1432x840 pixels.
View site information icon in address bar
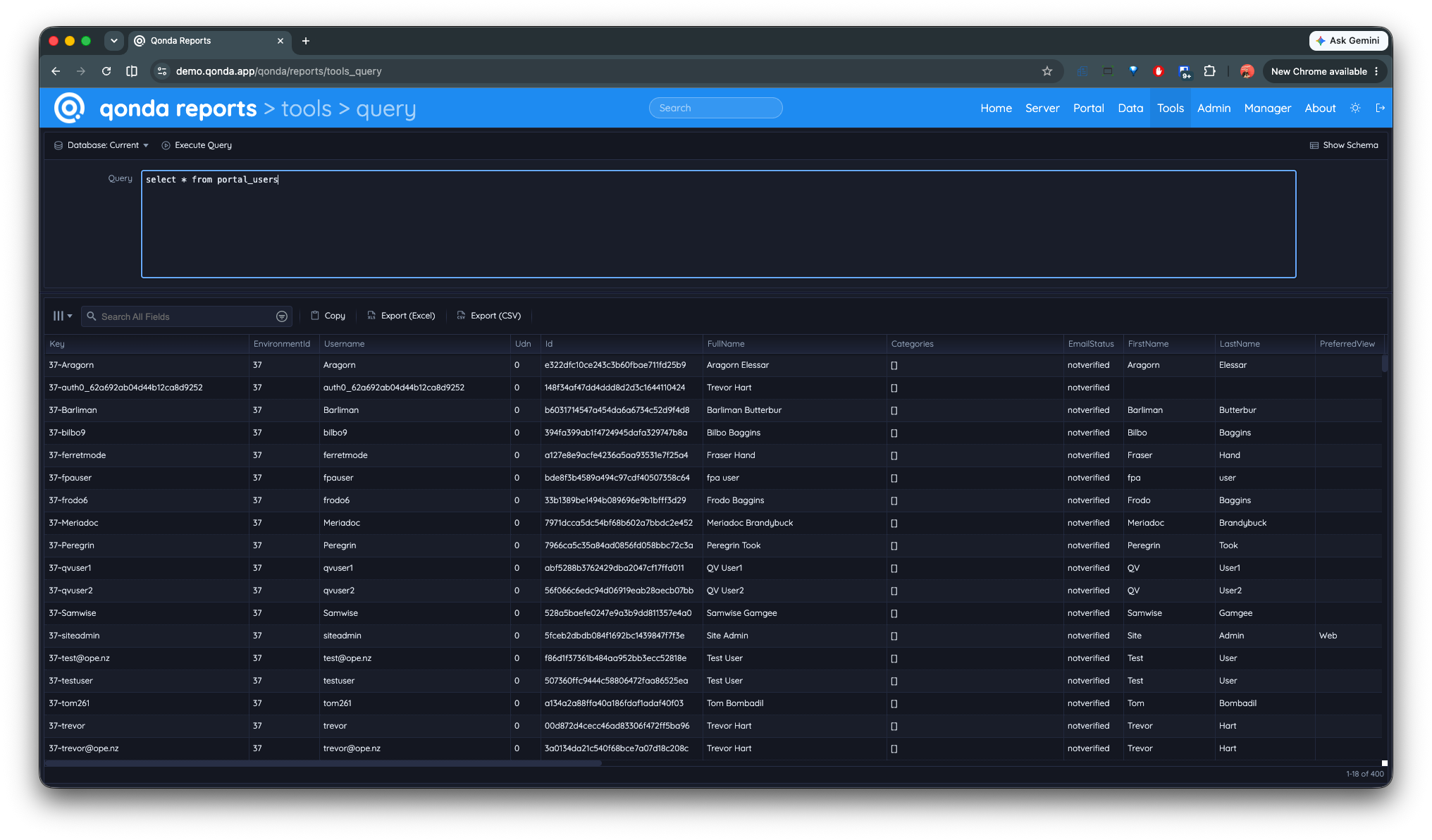162,71
